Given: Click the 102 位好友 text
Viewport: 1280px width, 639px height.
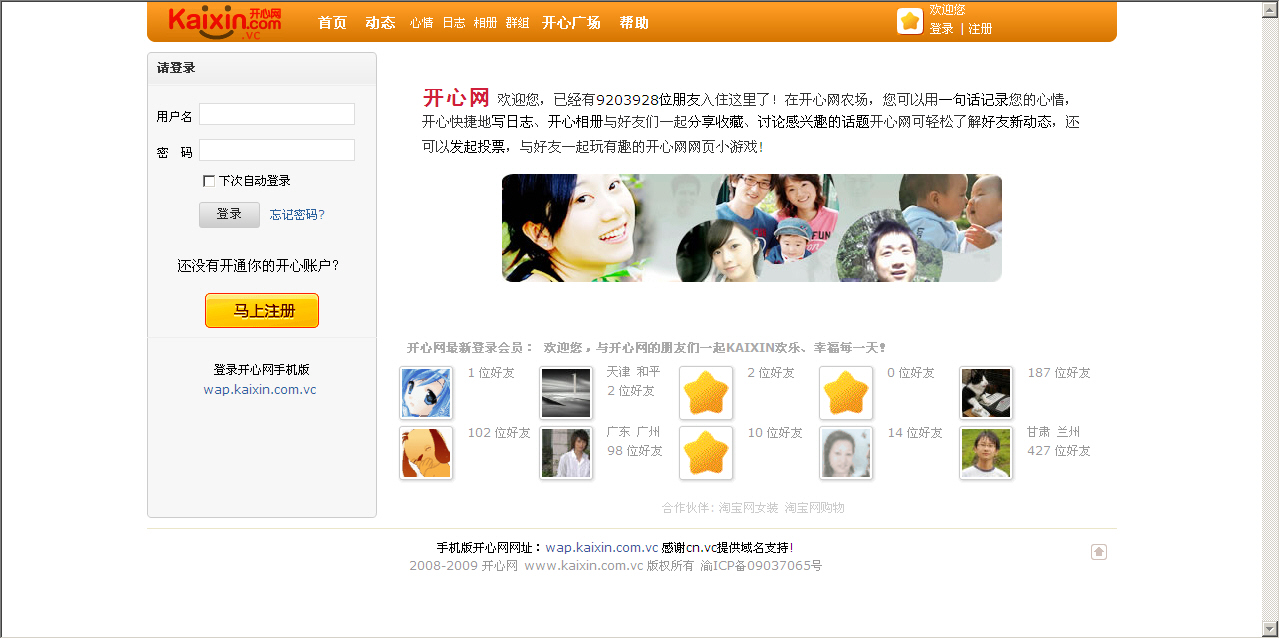Looking at the screenshot, I should click(499, 433).
